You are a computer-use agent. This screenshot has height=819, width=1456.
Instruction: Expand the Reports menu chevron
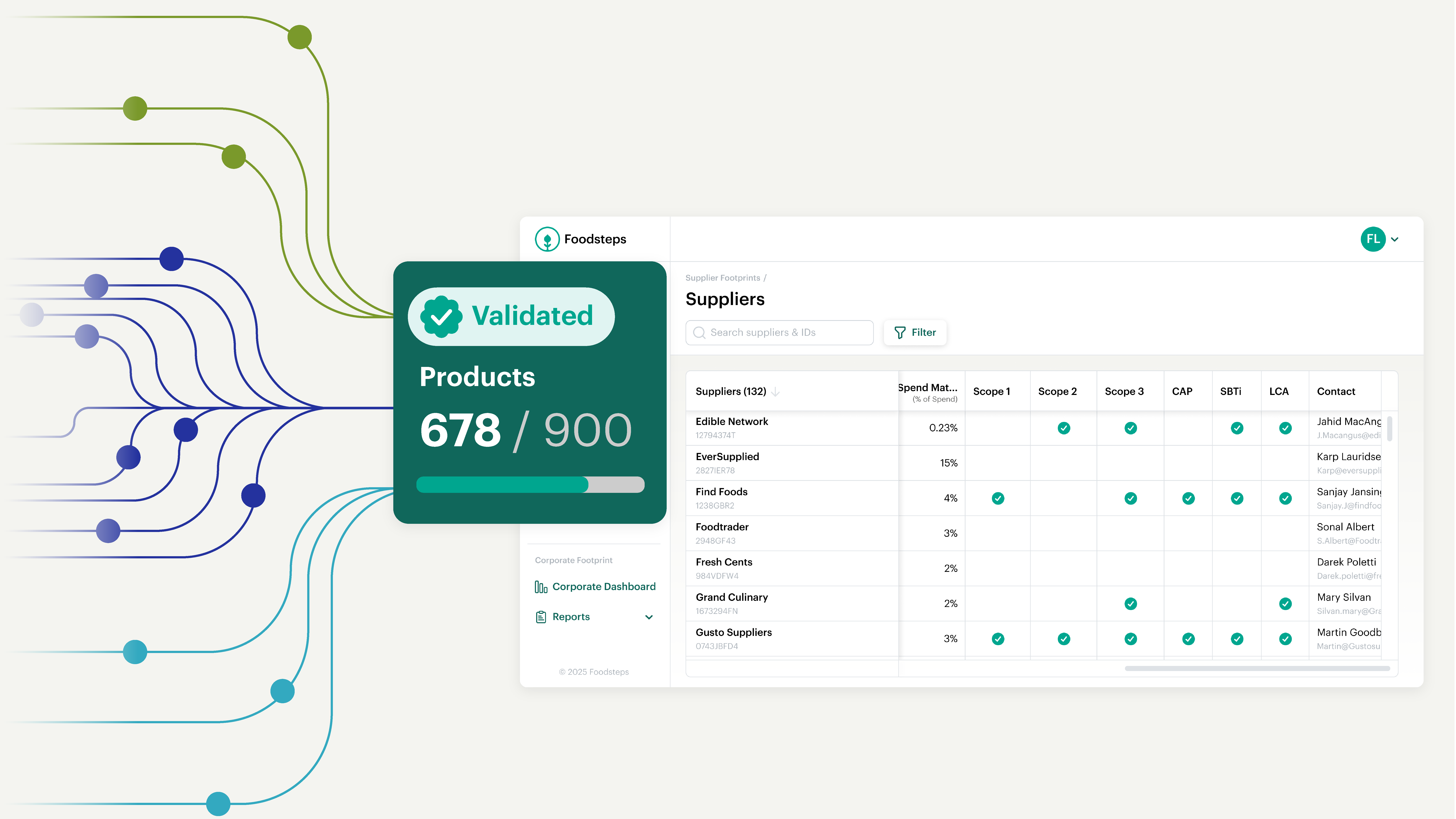click(649, 617)
